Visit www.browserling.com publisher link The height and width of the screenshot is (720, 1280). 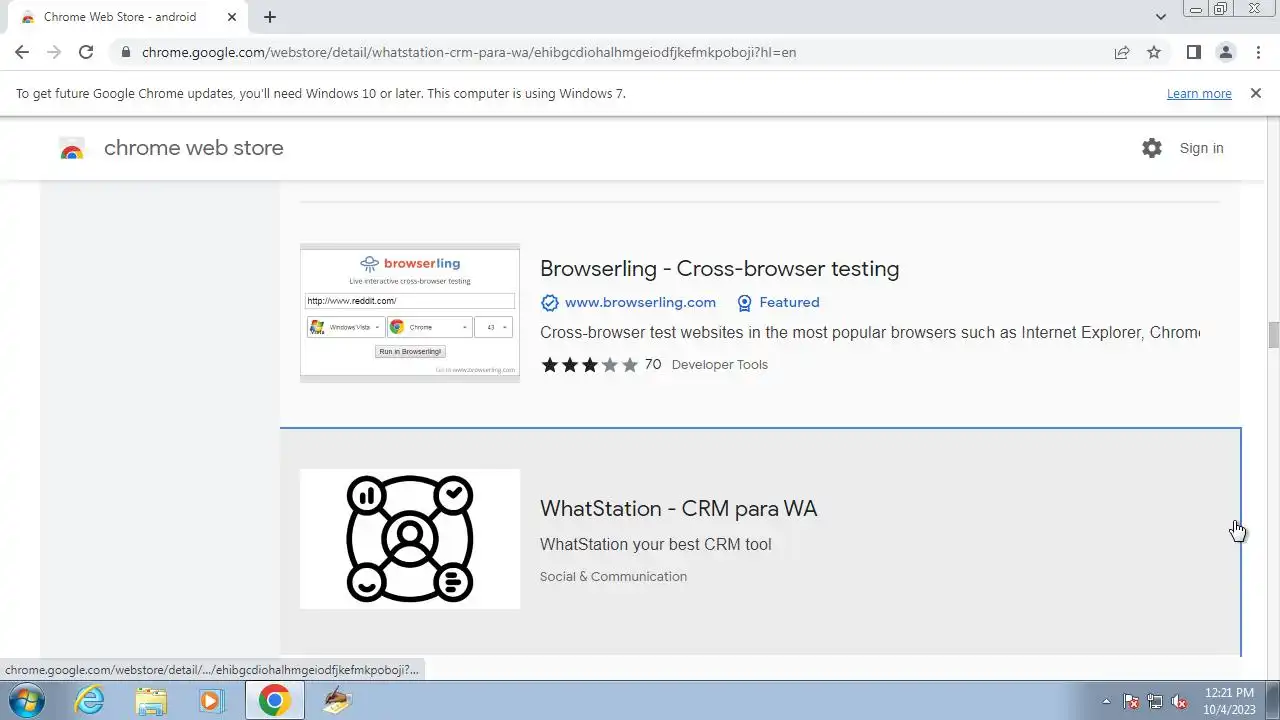[x=640, y=302]
